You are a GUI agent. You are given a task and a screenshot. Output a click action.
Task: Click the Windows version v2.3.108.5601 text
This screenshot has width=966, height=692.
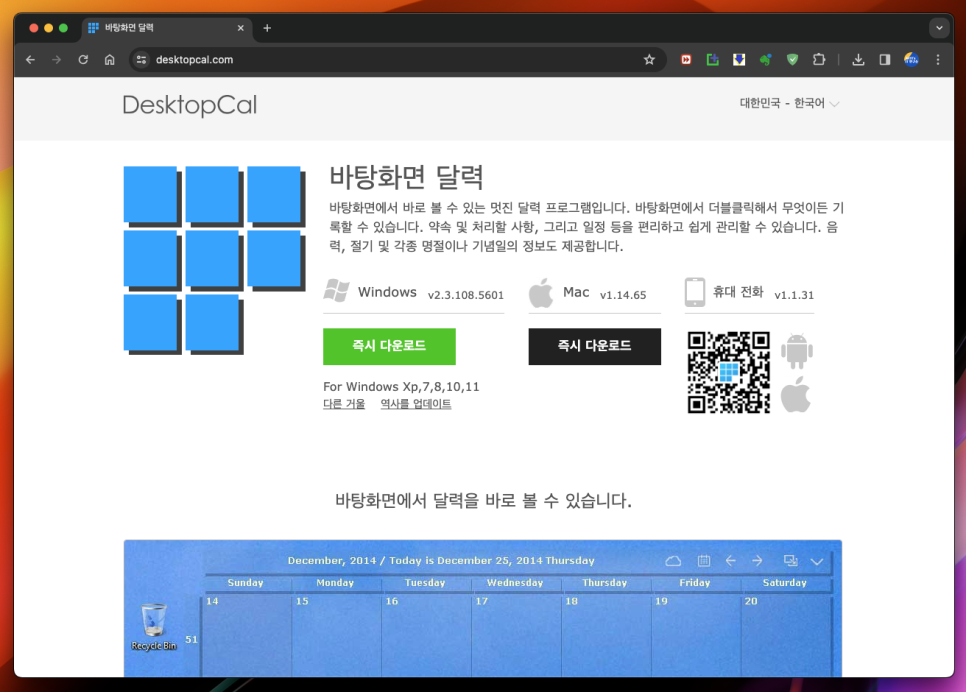click(x=466, y=295)
